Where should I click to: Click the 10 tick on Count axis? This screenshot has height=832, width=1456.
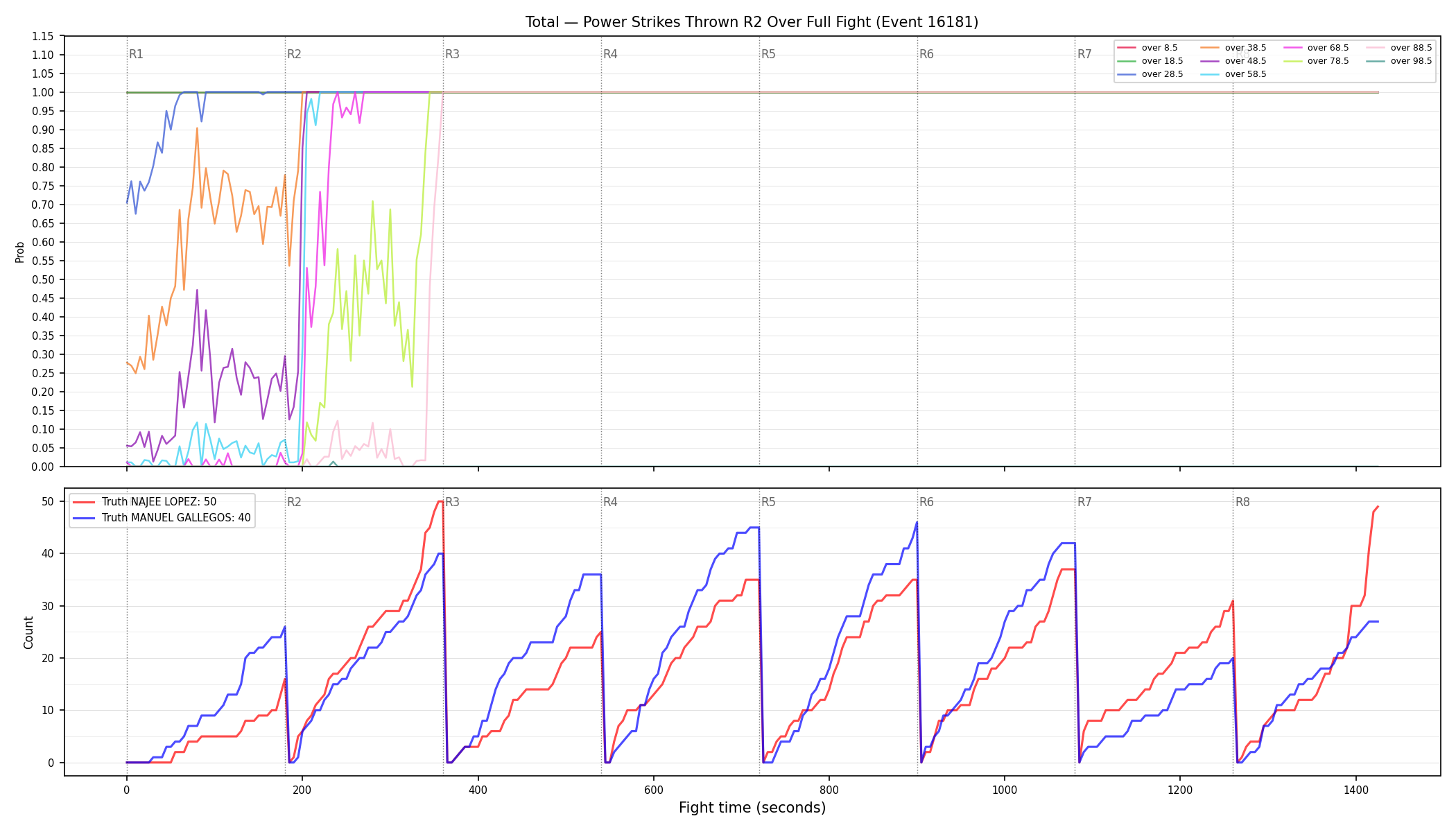click(48, 710)
